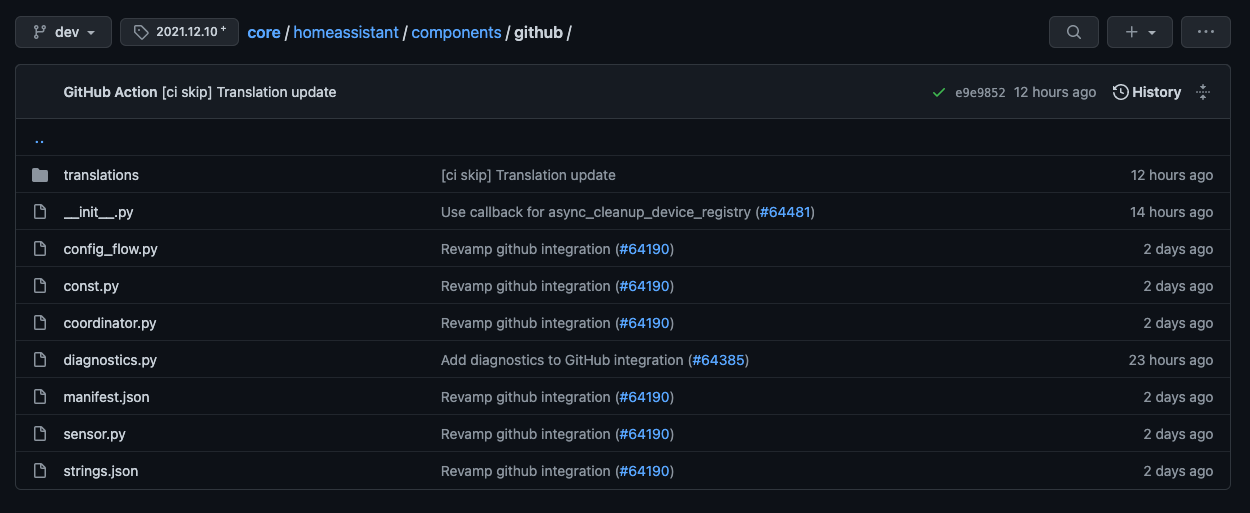Screen dimensions: 1250x513
Task: Open #64190 link in manifest.json row
Action: 645,397
